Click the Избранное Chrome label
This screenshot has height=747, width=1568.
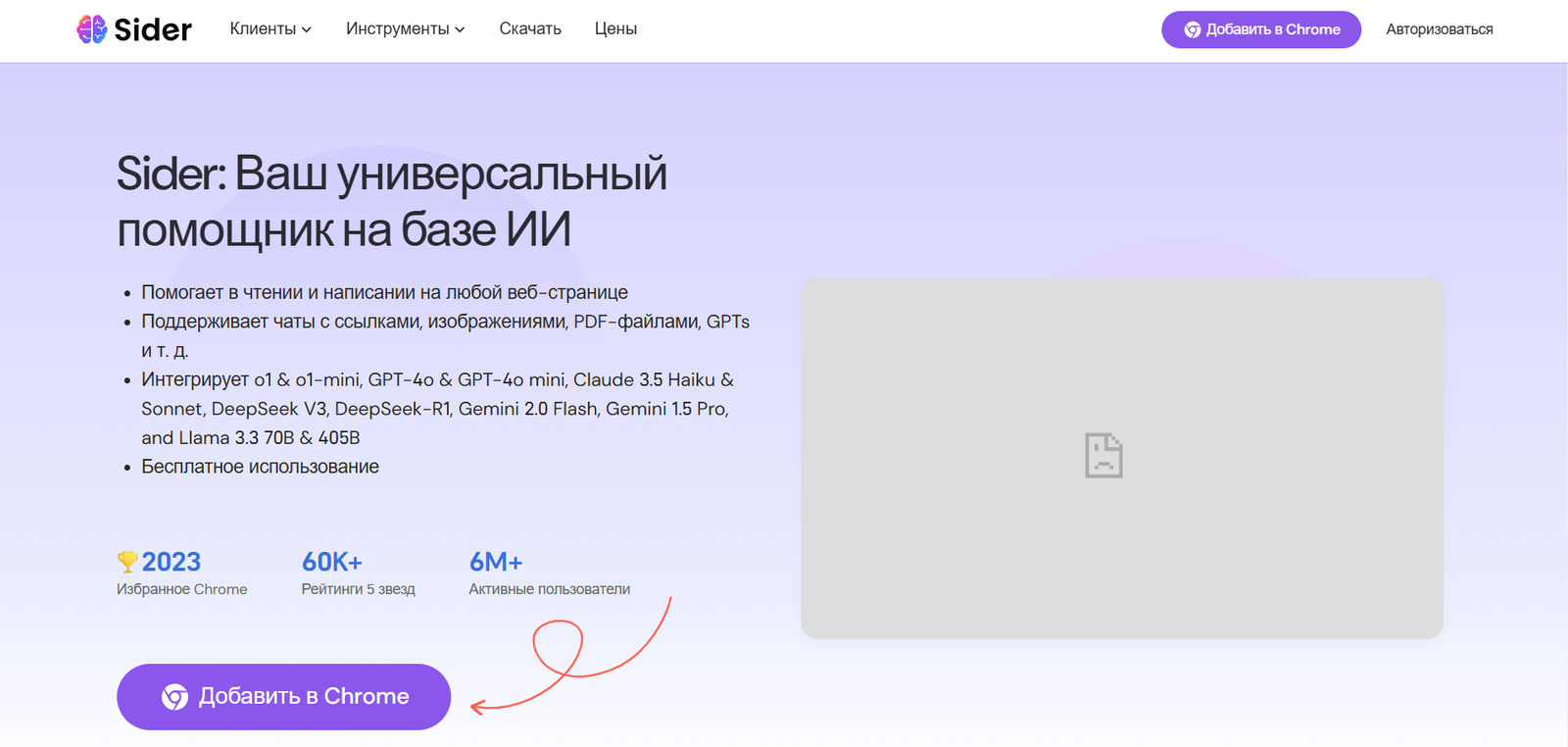[x=181, y=589]
